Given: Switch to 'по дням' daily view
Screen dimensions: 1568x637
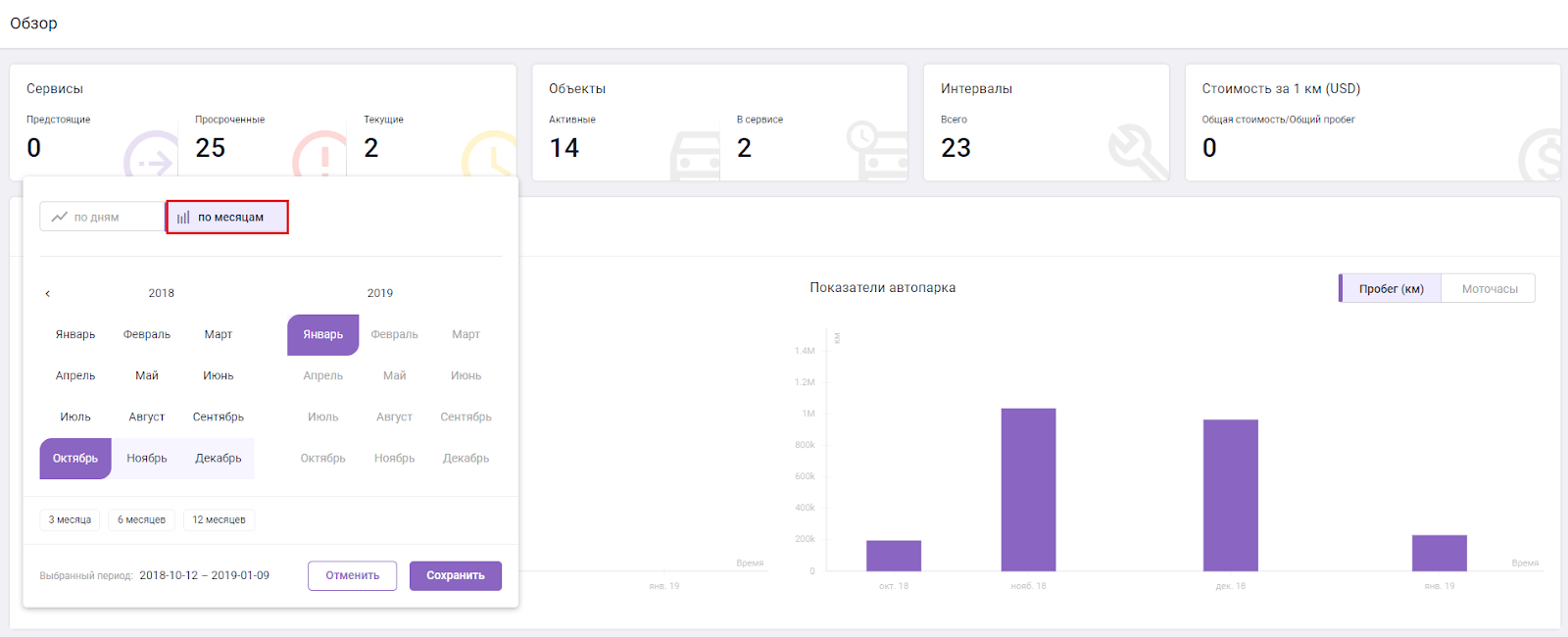Looking at the screenshot, I should 102,217.
